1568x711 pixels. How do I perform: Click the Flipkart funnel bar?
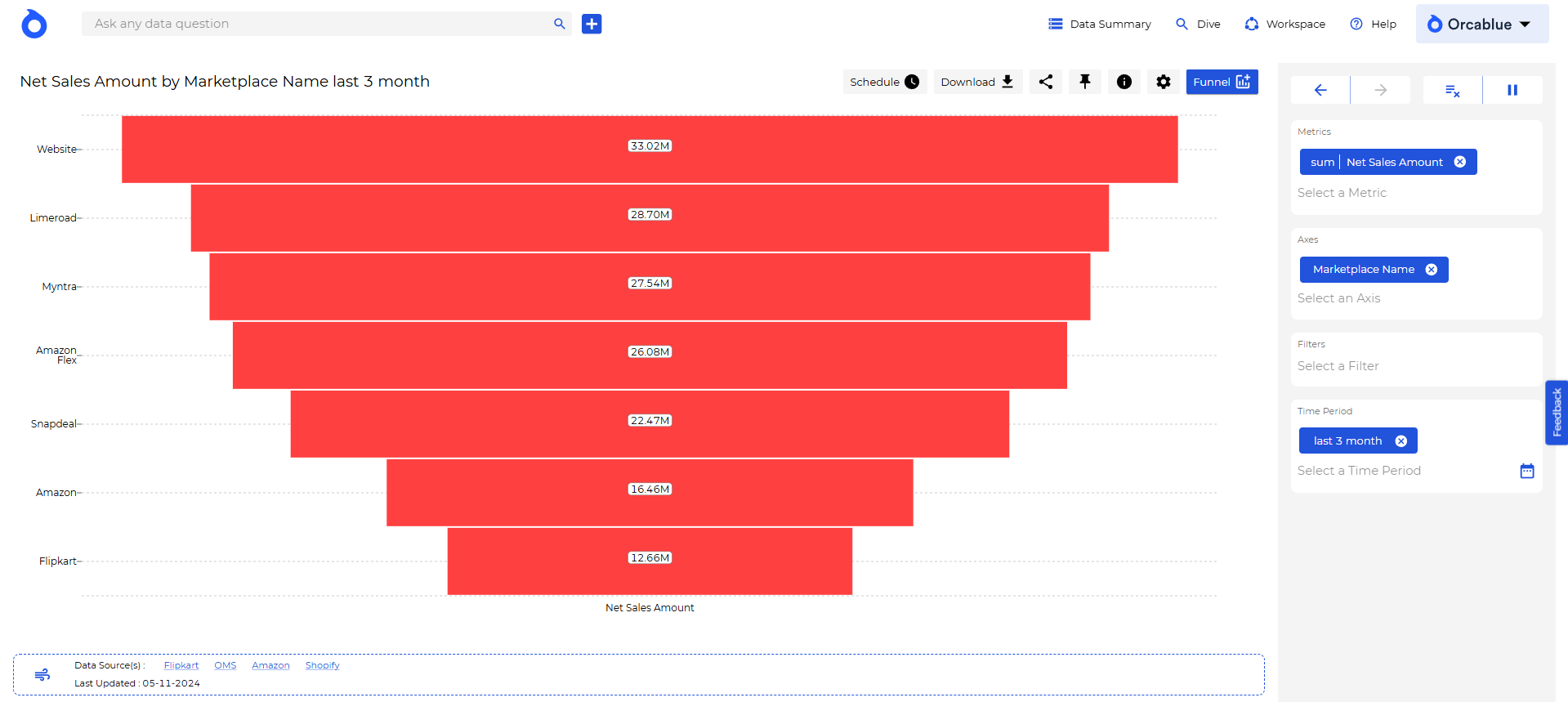pyautogui.click(x=650, y=561)
